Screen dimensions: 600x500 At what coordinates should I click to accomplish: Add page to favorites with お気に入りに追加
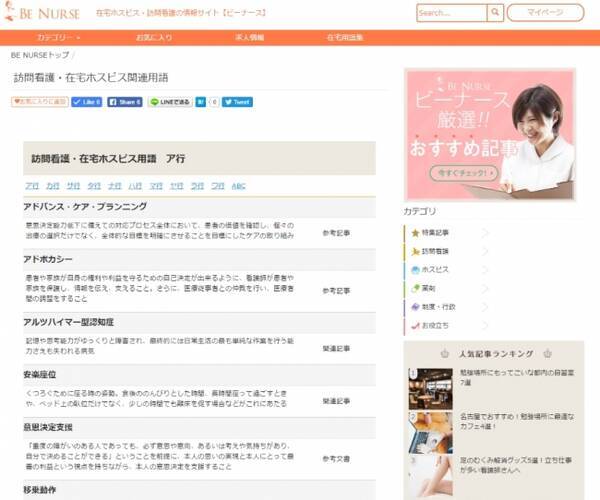(x=39, y=102)
